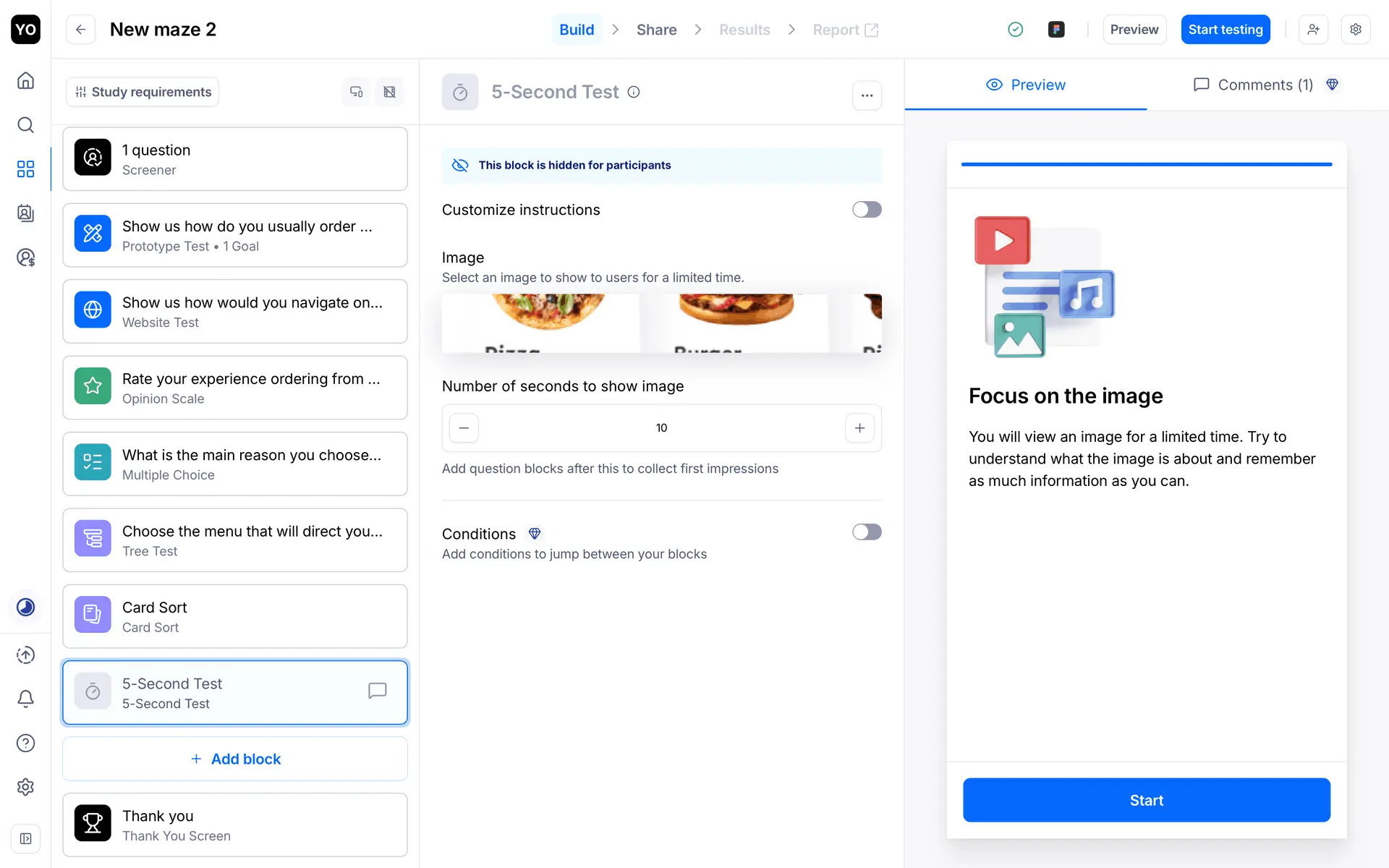Click the back arrow beside the maze title
1389x868 pixels.
80,30
